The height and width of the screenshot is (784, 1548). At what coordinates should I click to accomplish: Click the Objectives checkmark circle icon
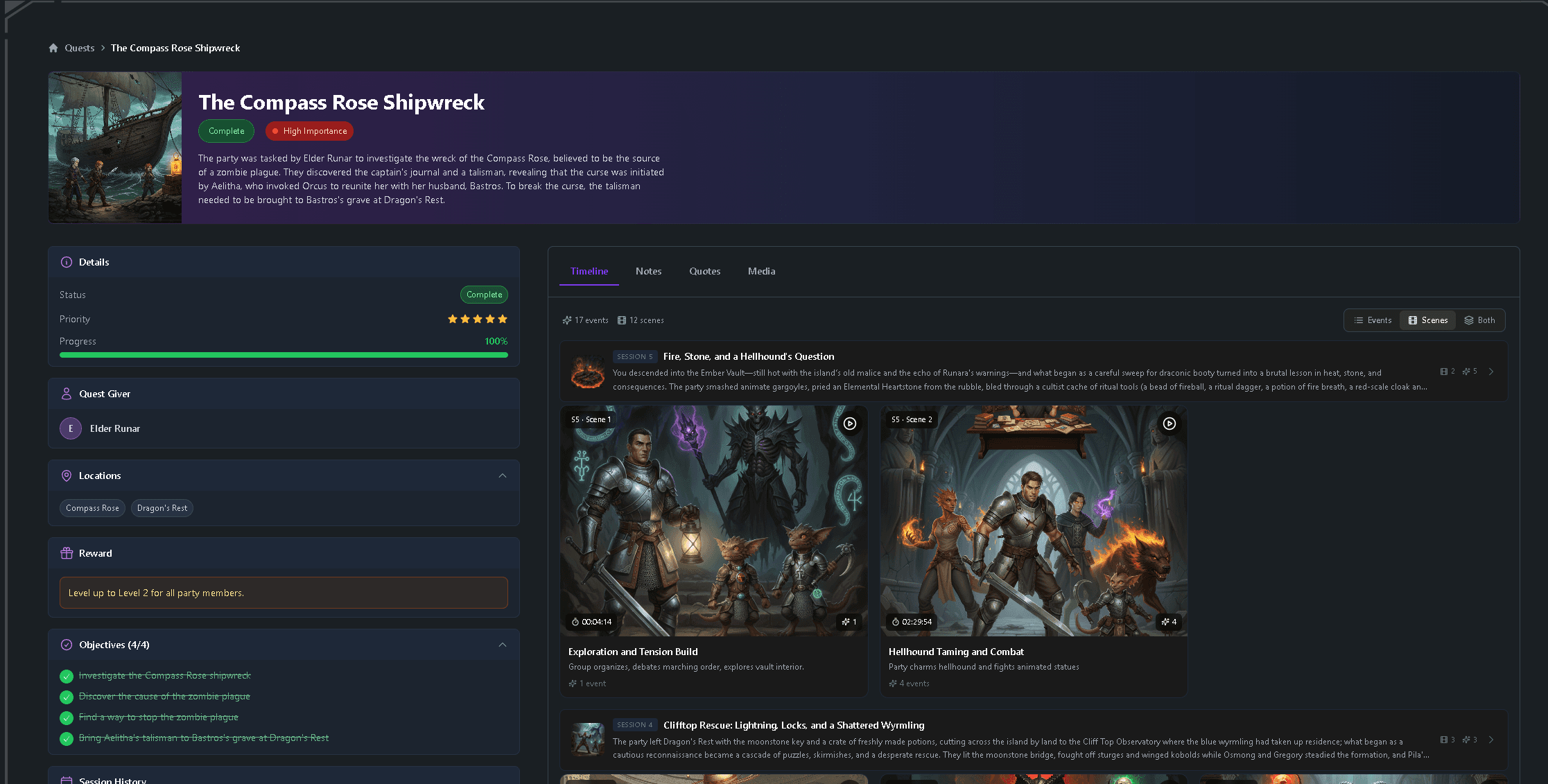67,645
